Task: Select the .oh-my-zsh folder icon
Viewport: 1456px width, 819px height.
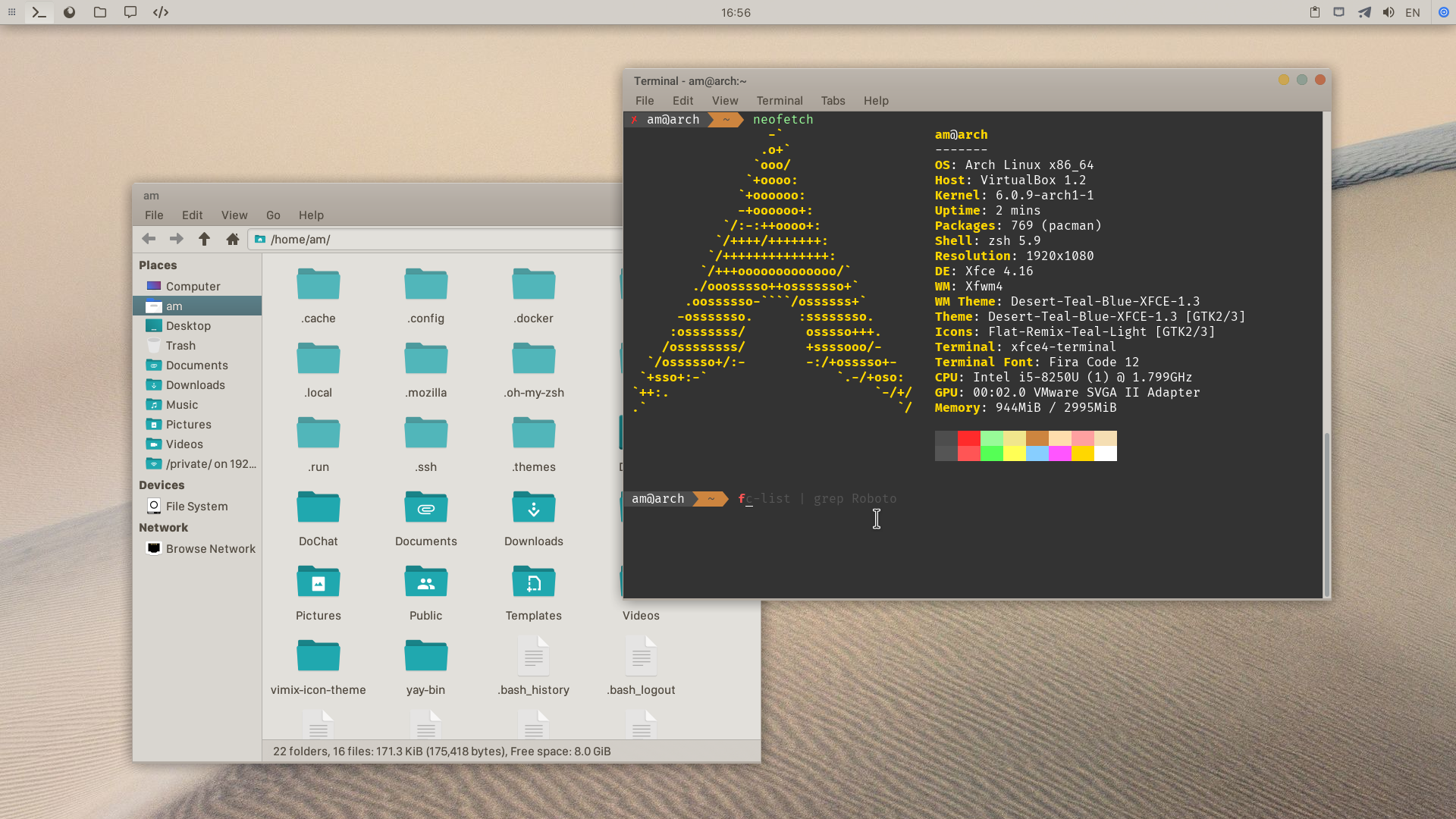Action: (x=534, y=359)
